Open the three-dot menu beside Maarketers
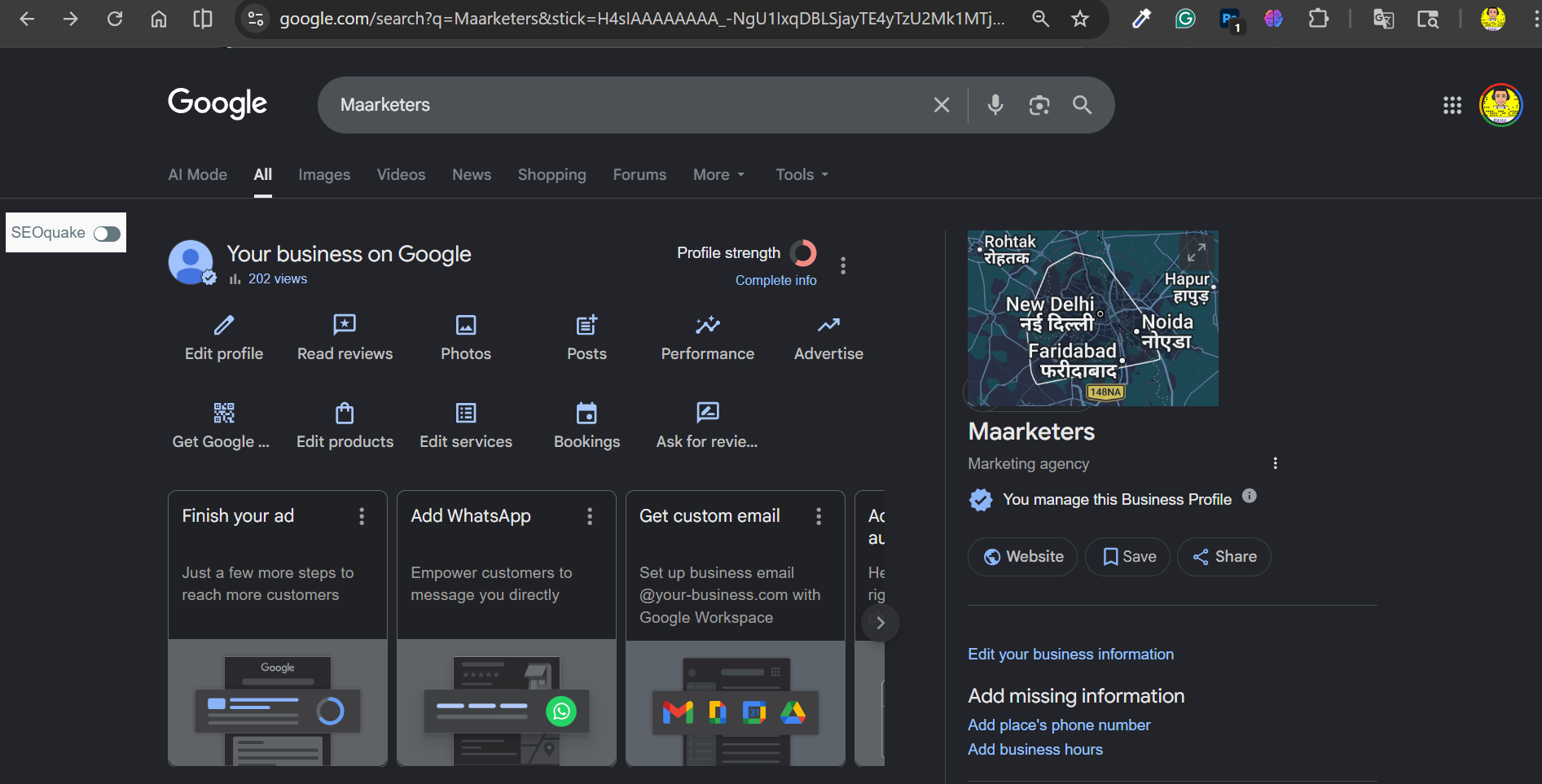 coord(1275,462)
